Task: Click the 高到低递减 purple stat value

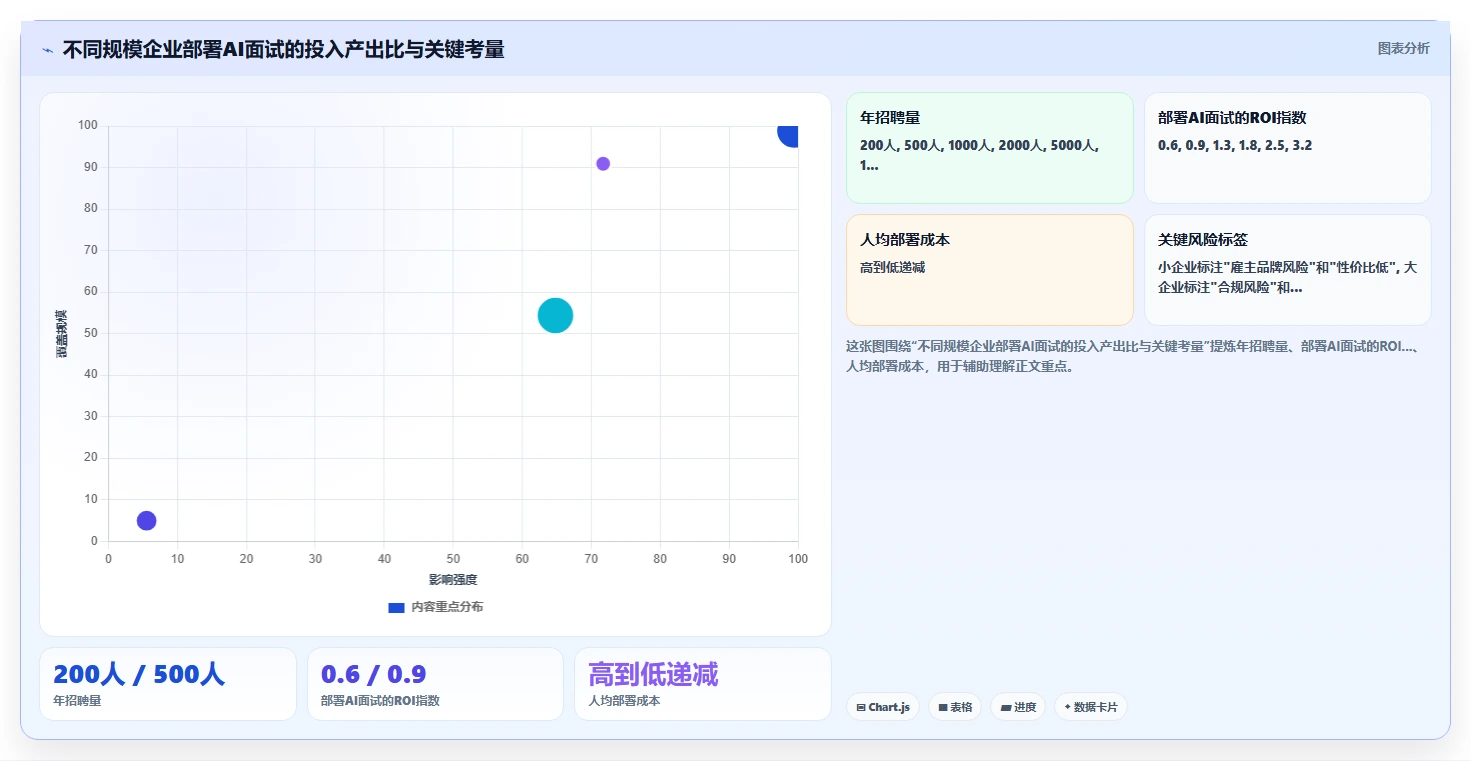Action: 653,675
